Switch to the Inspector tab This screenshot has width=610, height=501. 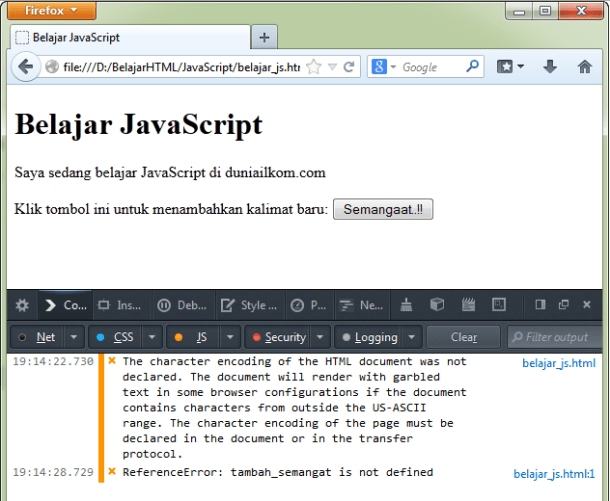click(120, 305)
